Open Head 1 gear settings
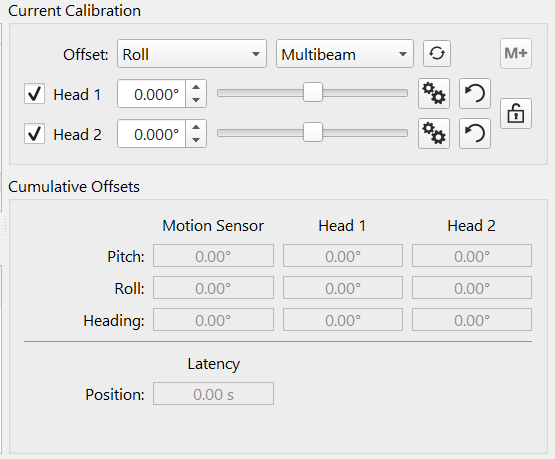555x459 pixels. tap(434, 94)
